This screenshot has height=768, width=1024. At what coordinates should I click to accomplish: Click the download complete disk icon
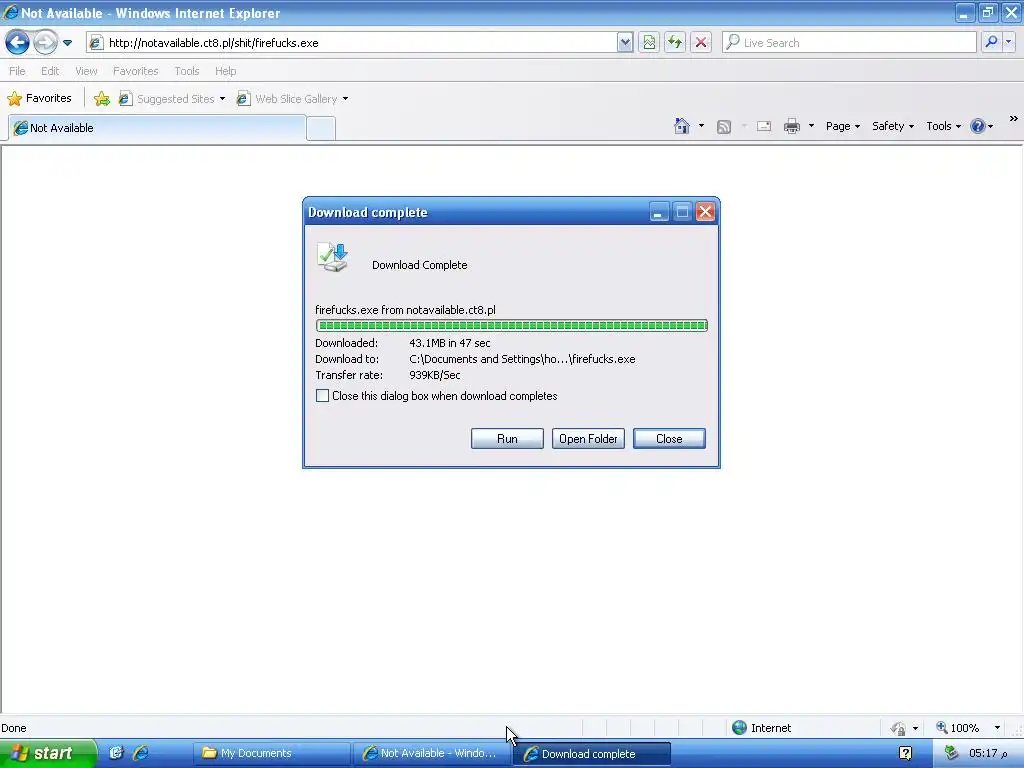tap(332, 257)
